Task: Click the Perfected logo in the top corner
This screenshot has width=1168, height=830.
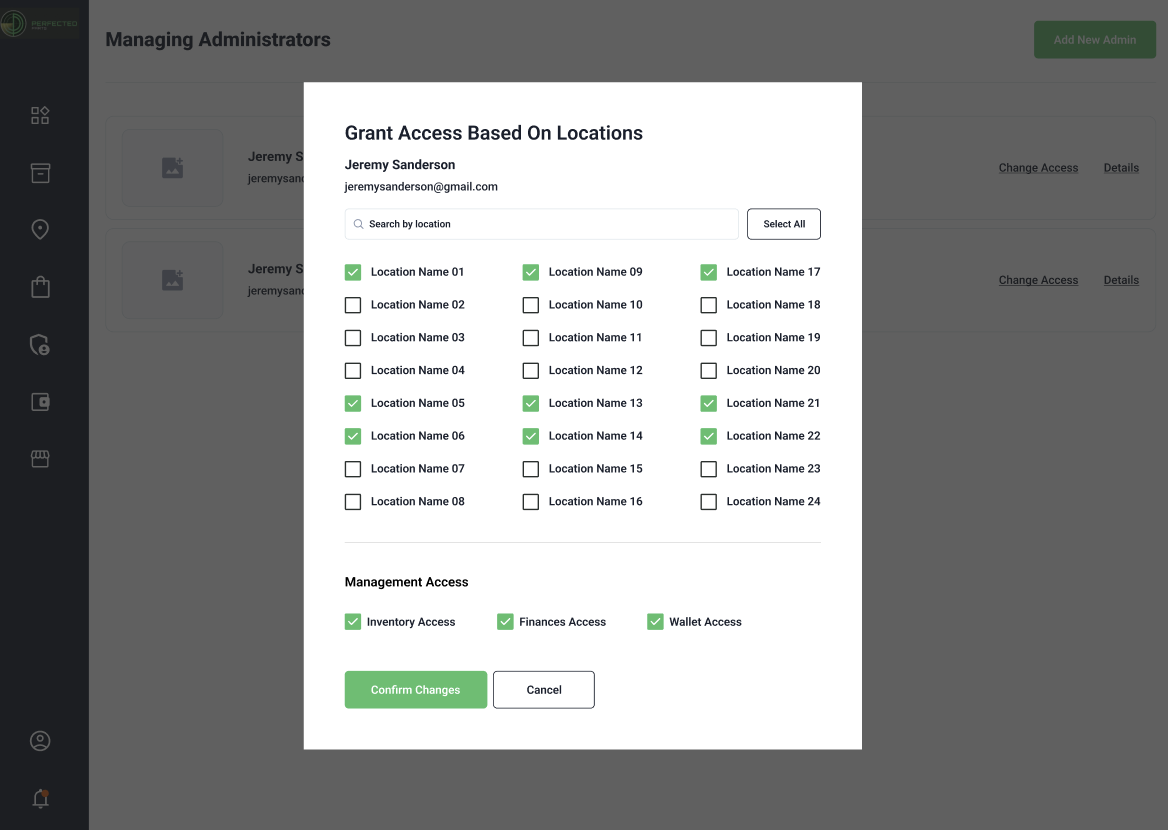Action: [x=40, y=22]
